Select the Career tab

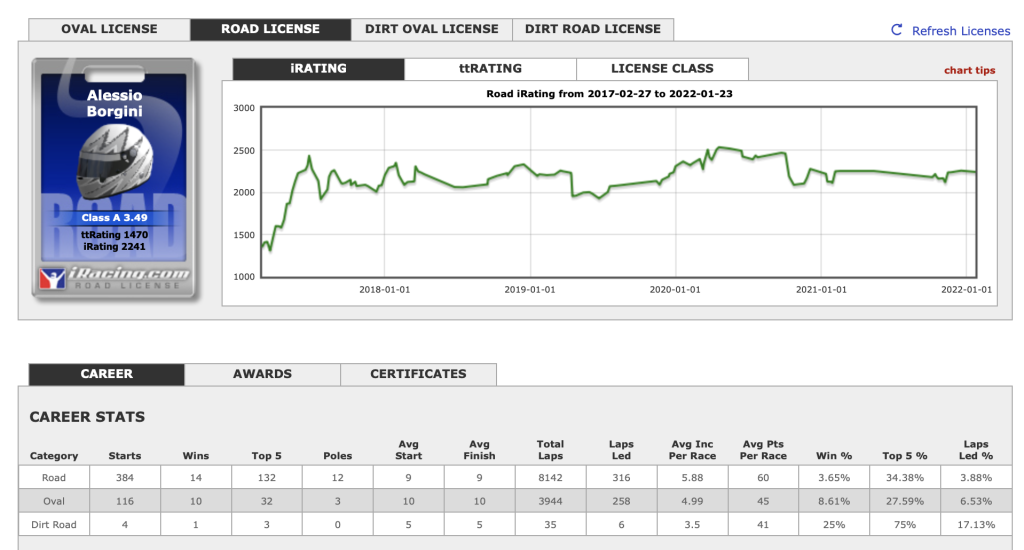click(106, 374)
